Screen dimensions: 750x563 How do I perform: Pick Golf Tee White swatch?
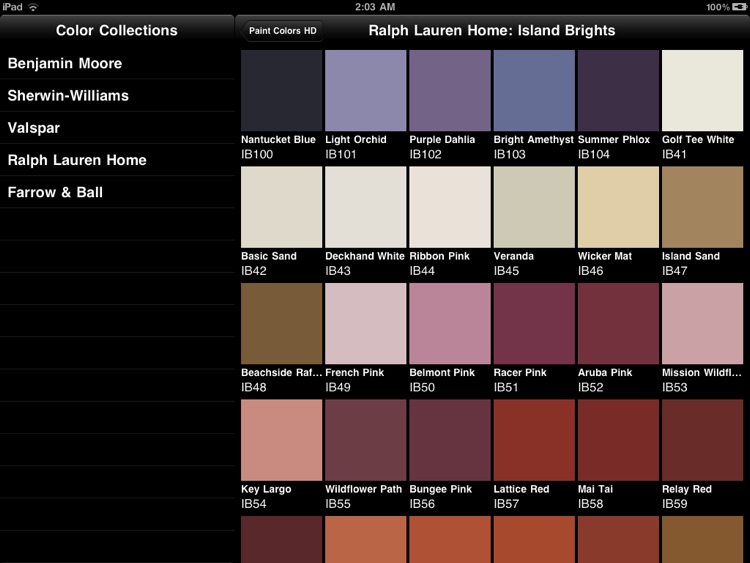pos(703,90)
